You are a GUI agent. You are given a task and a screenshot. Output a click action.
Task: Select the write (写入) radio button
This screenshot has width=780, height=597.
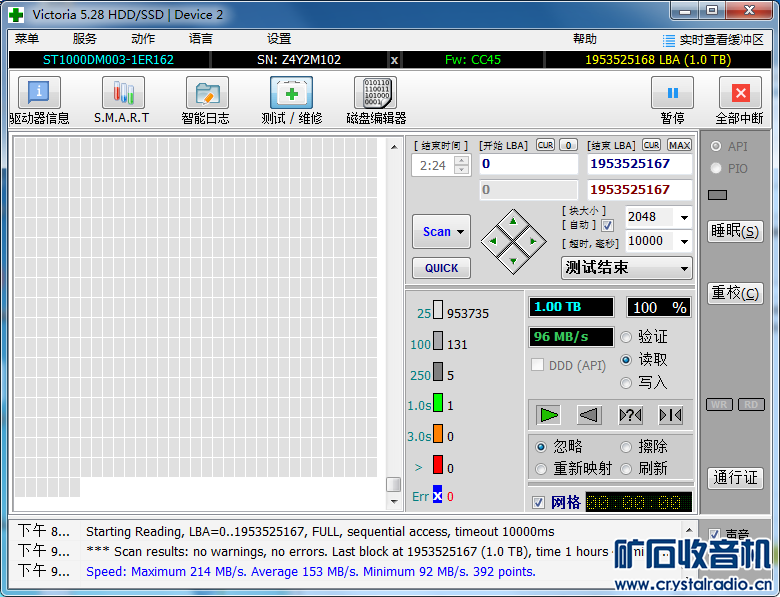click(626, 383)
